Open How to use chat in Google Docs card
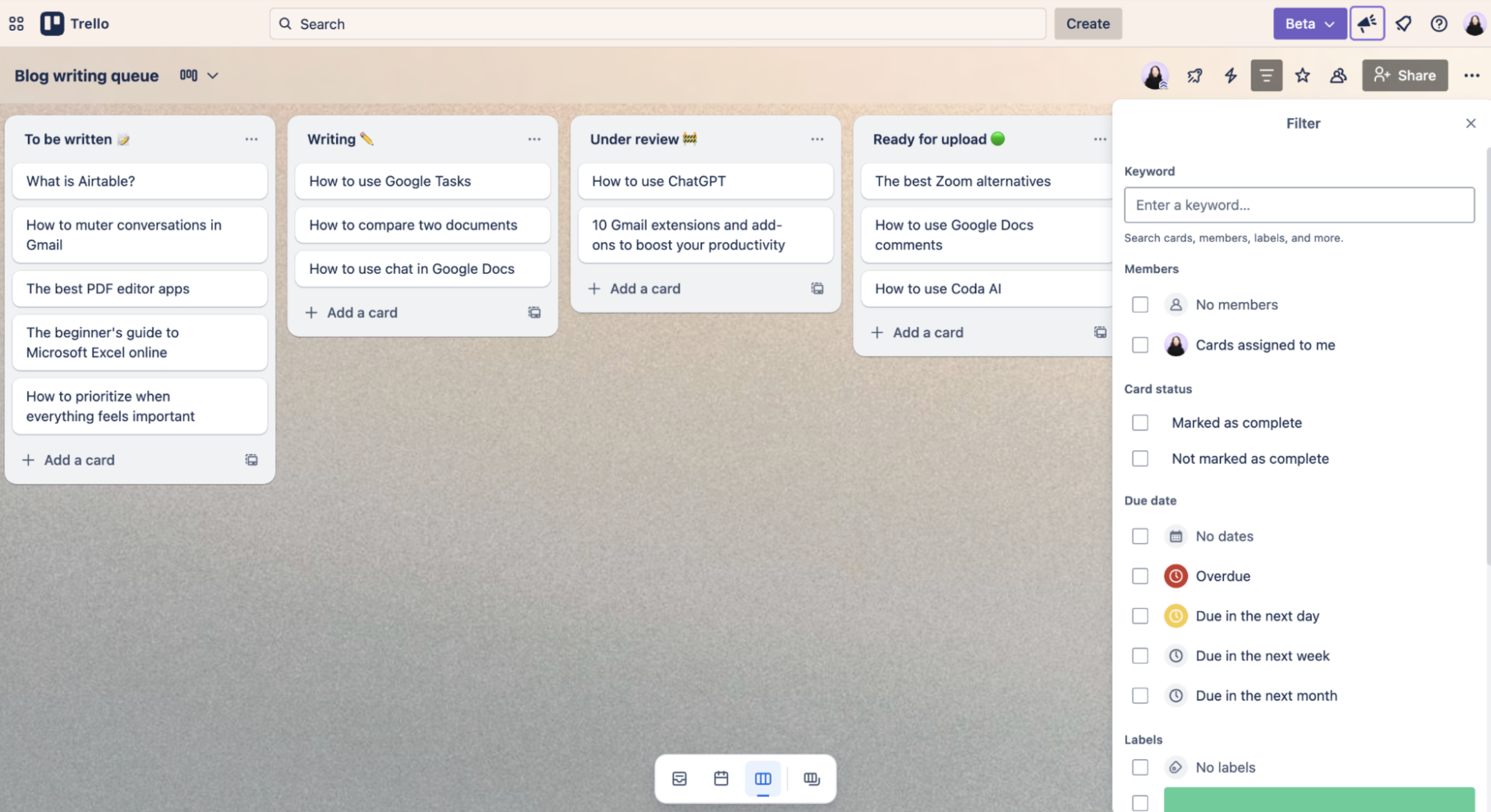 [x=422, y=269]
